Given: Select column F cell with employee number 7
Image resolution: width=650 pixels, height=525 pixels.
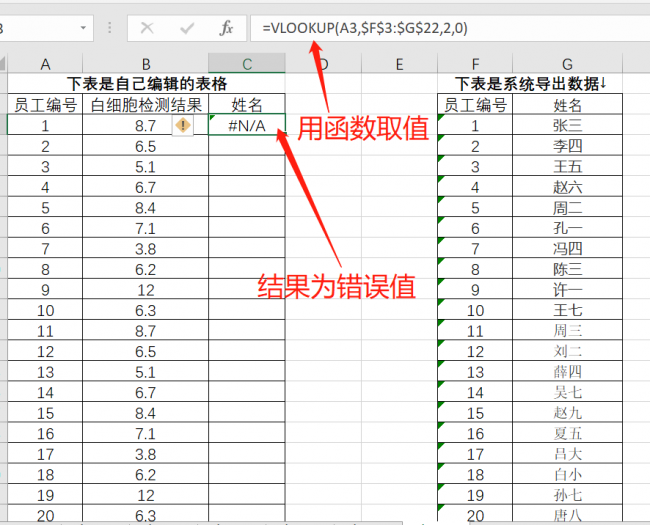Looking at the screenshot, I should (x=475, y=248).
